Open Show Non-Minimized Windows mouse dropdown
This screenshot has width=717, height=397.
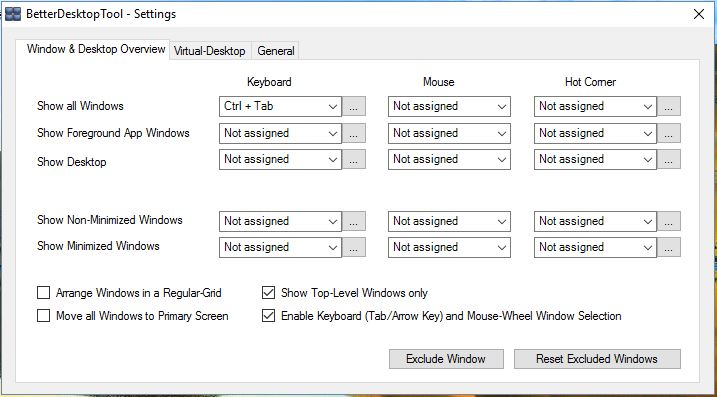449,221
